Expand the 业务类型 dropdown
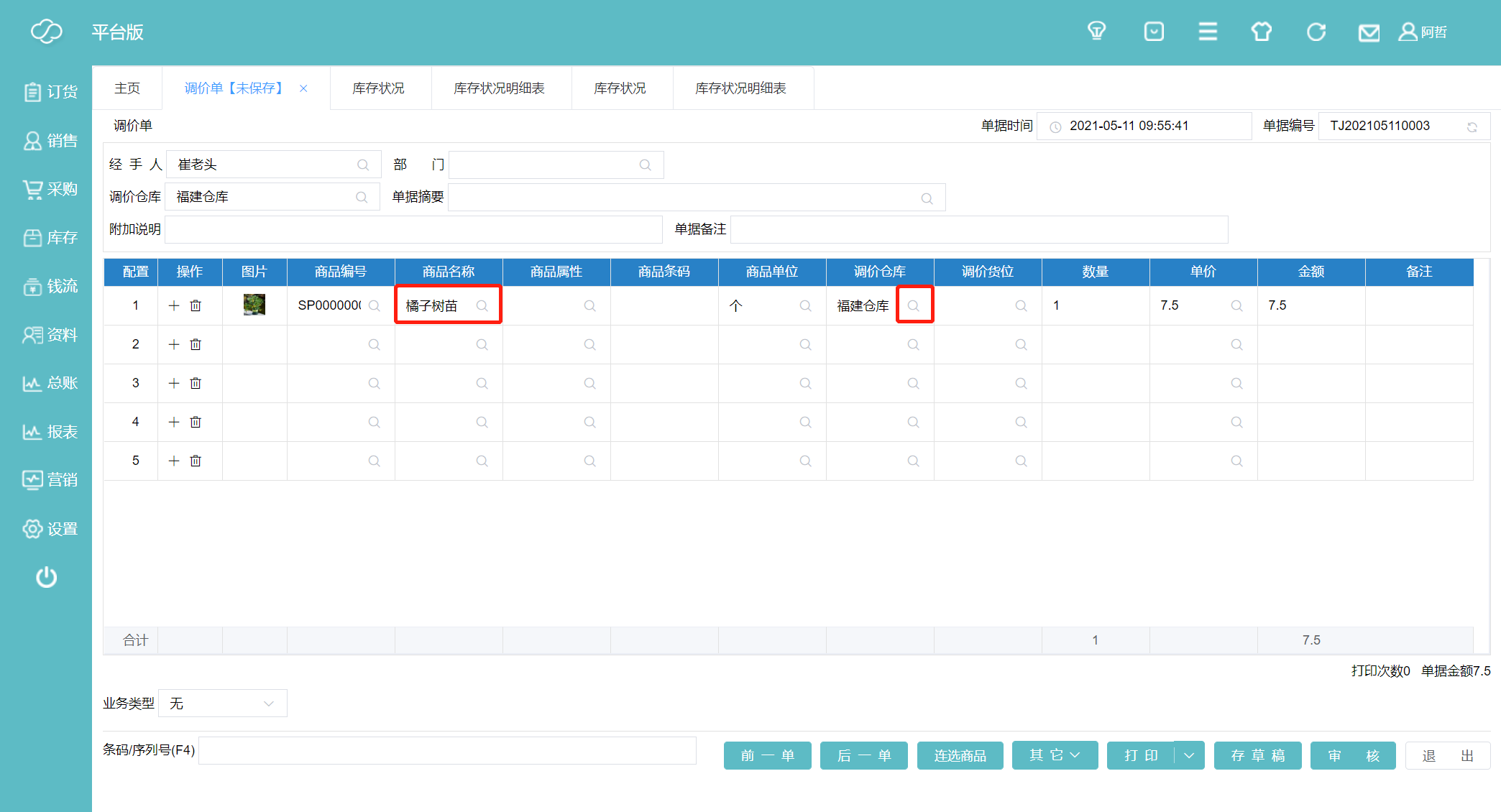 pyautogui.click(x=222, y=703)
